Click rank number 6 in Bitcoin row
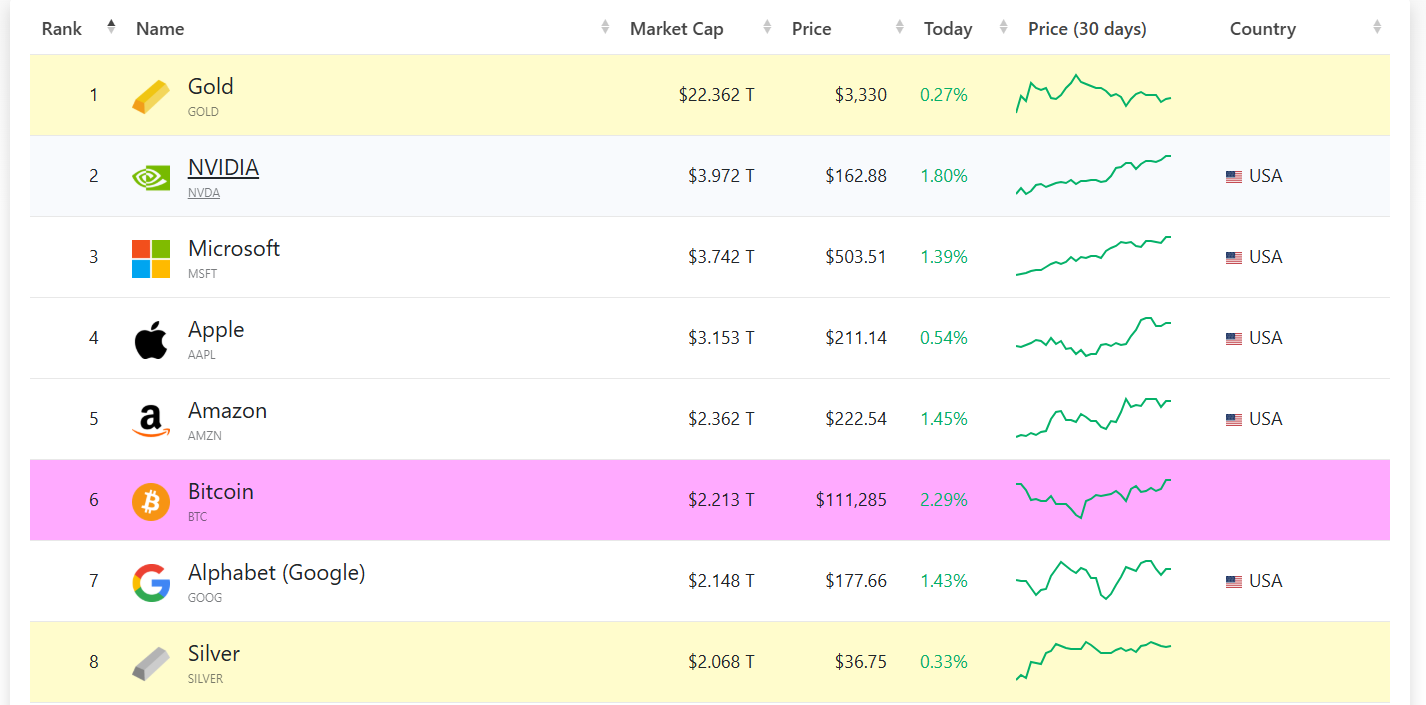1426x705 pixels. tap(94, 500)
